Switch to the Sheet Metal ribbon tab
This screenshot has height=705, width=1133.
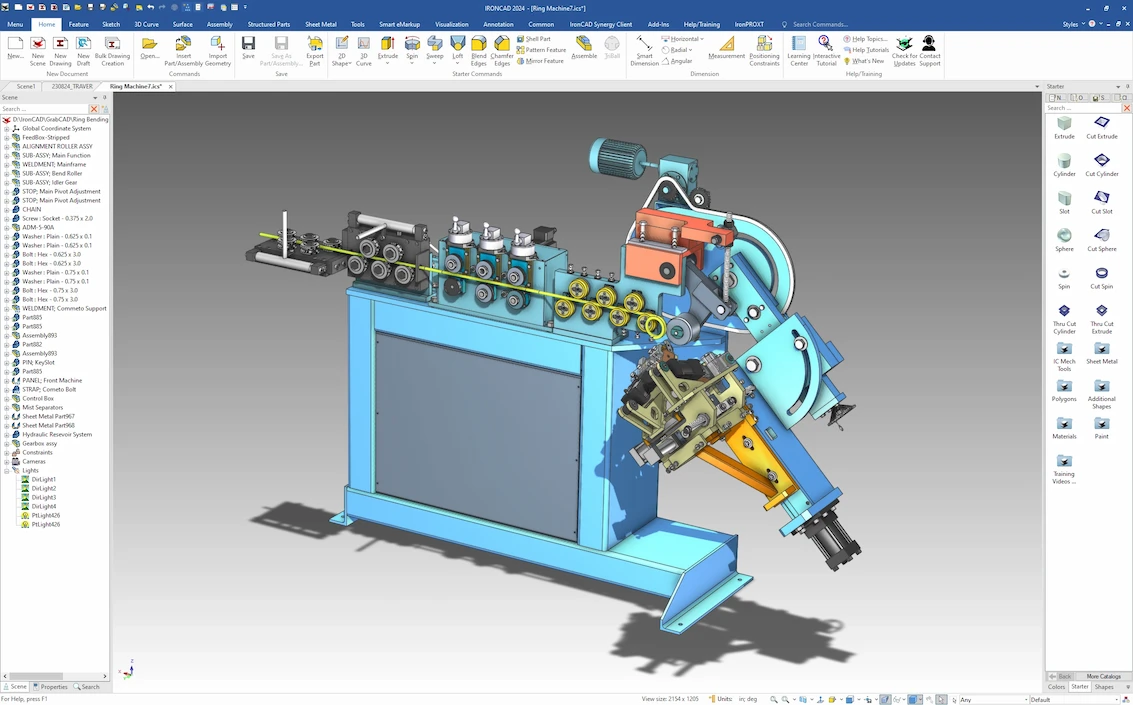coord(320,24)
